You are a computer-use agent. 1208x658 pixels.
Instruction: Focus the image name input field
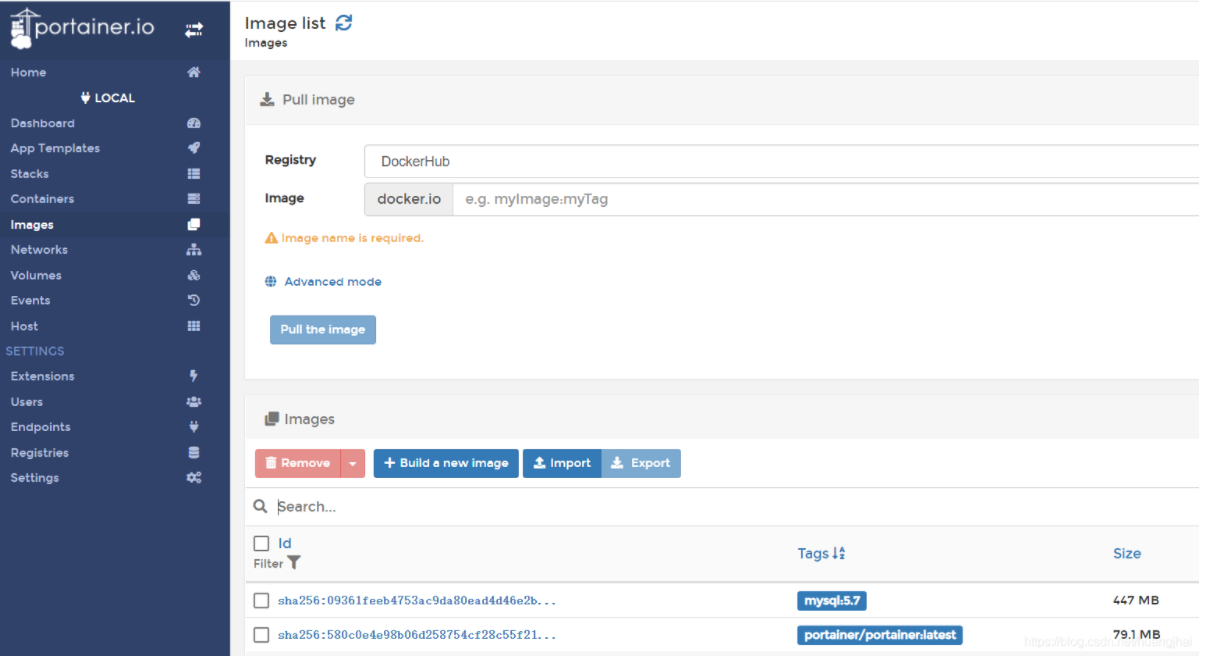pos(826,199)
